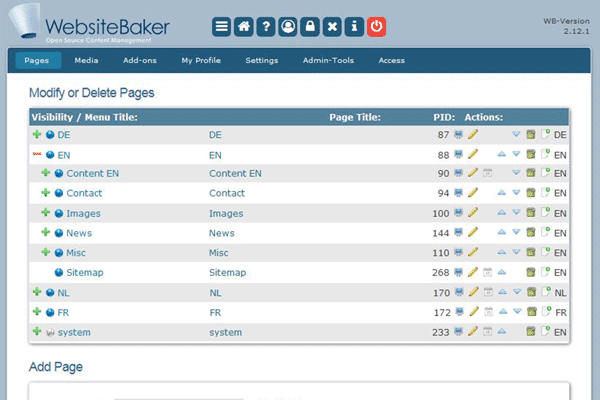The height and width of the screenshot is (400, 600).
Task: Open the user profile icon in header
Action: point(287,27)
